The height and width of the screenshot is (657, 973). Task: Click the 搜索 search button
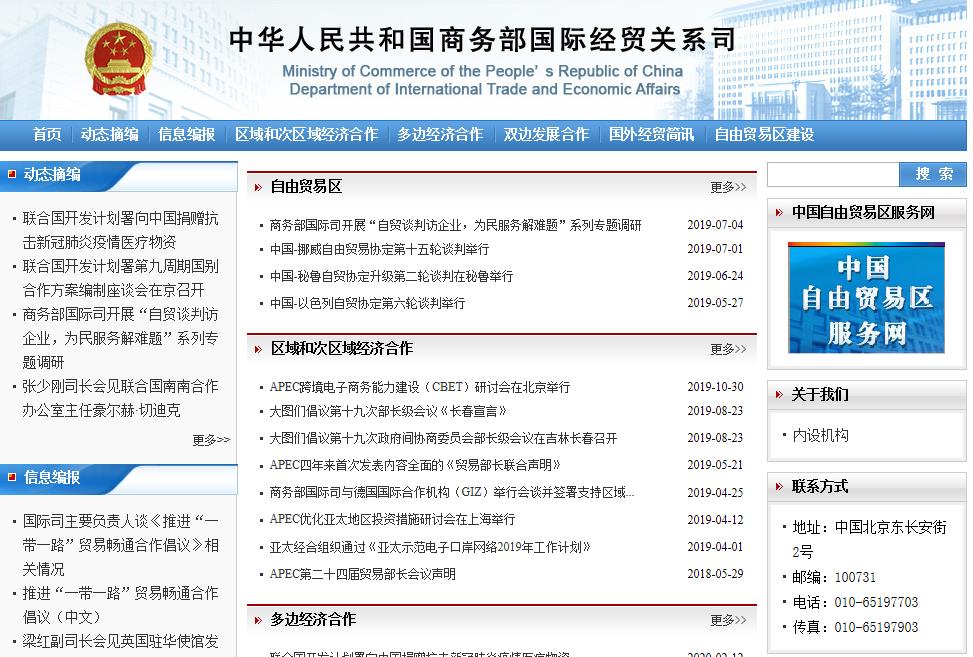(932, 174)
